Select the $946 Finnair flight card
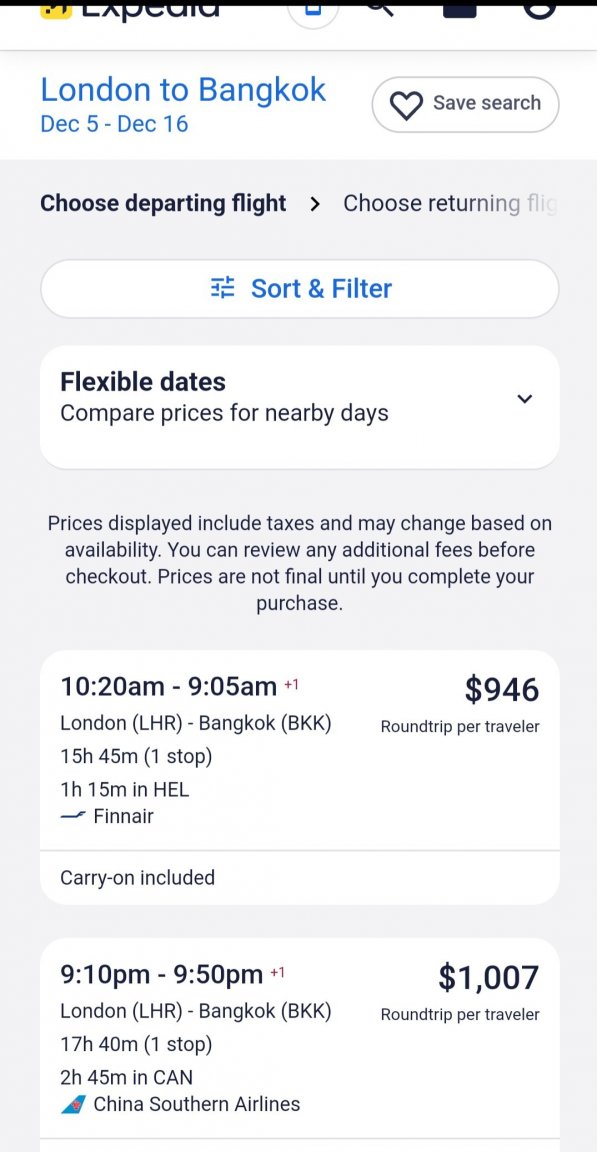 [x=300, y=777]
